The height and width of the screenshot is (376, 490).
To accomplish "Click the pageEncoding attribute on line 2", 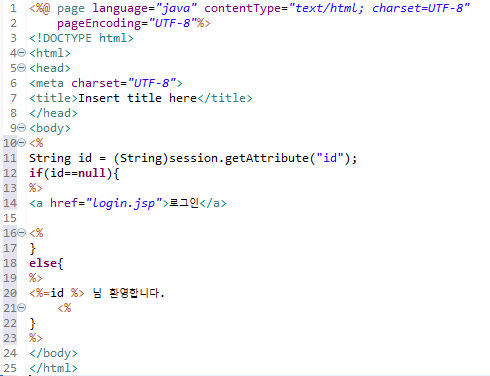I will click(99, 23).
